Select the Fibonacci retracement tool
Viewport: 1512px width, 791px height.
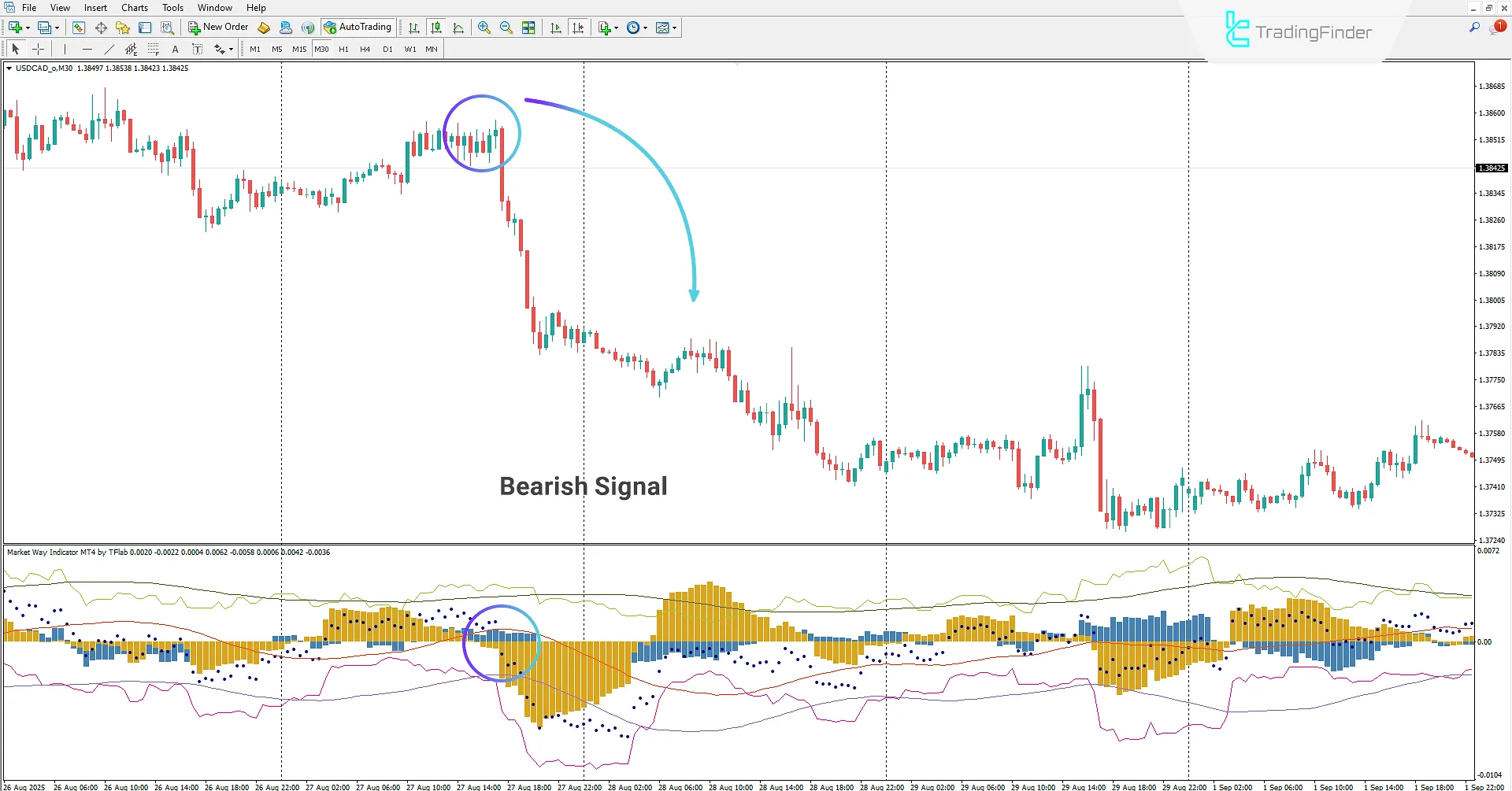[154, 48]
